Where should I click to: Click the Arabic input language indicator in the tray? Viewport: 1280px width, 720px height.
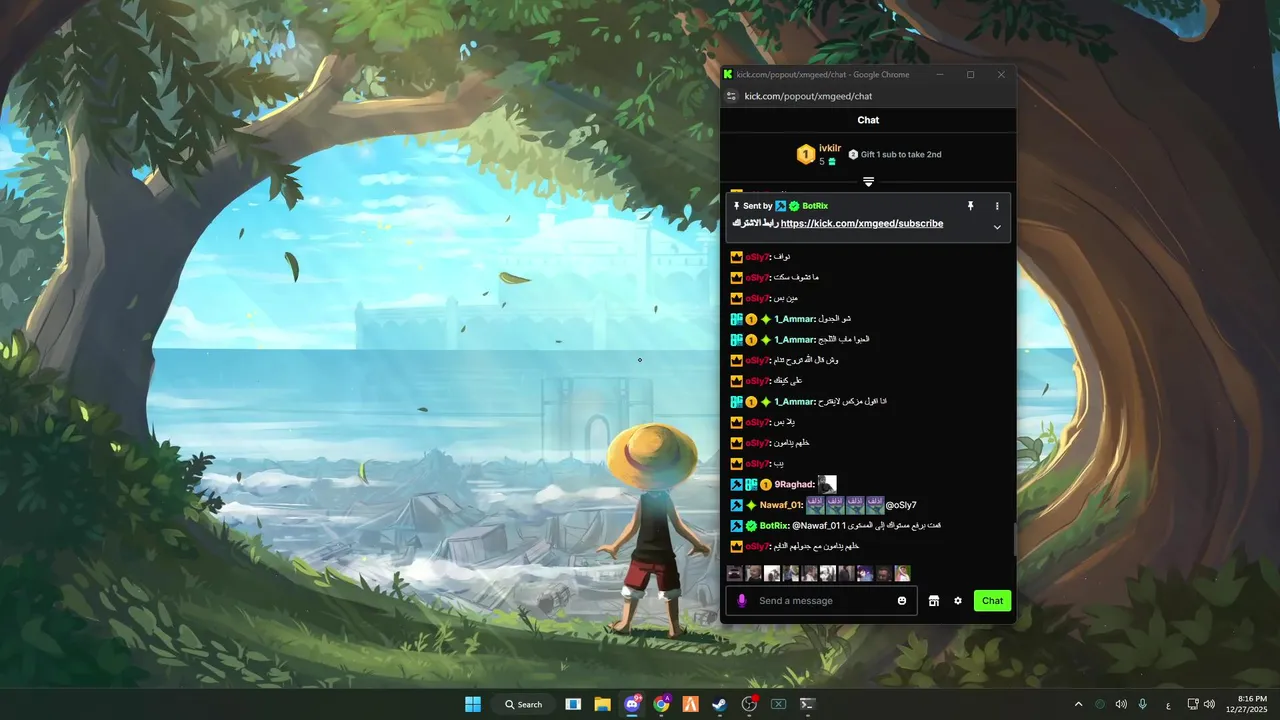[1168, 705]
